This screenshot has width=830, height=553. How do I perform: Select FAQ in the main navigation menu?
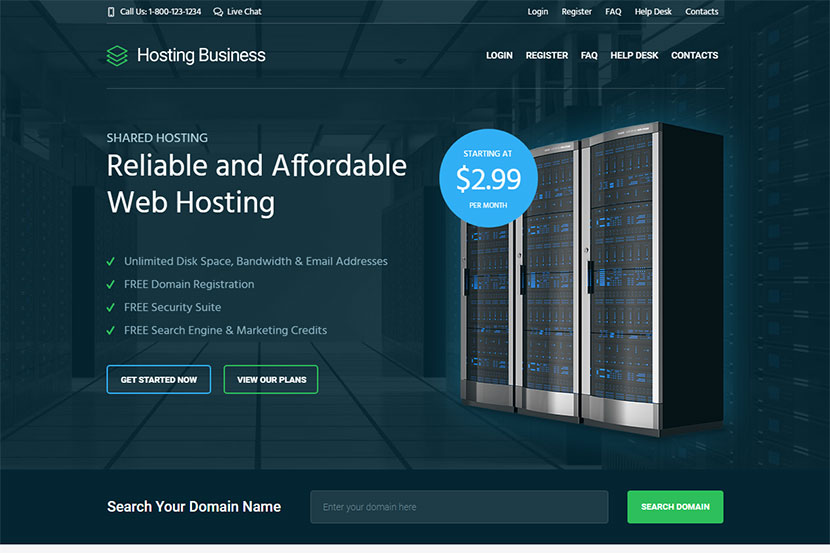(589, 56)
